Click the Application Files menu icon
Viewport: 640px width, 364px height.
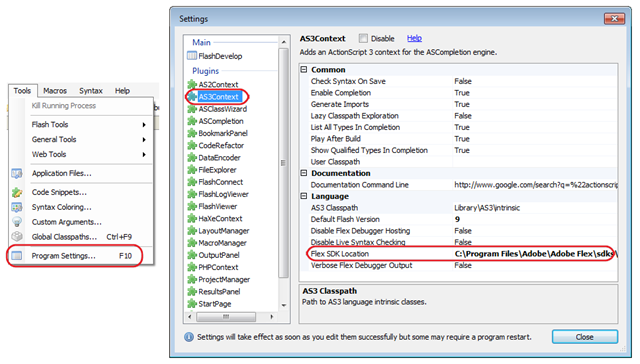point(17,173)
